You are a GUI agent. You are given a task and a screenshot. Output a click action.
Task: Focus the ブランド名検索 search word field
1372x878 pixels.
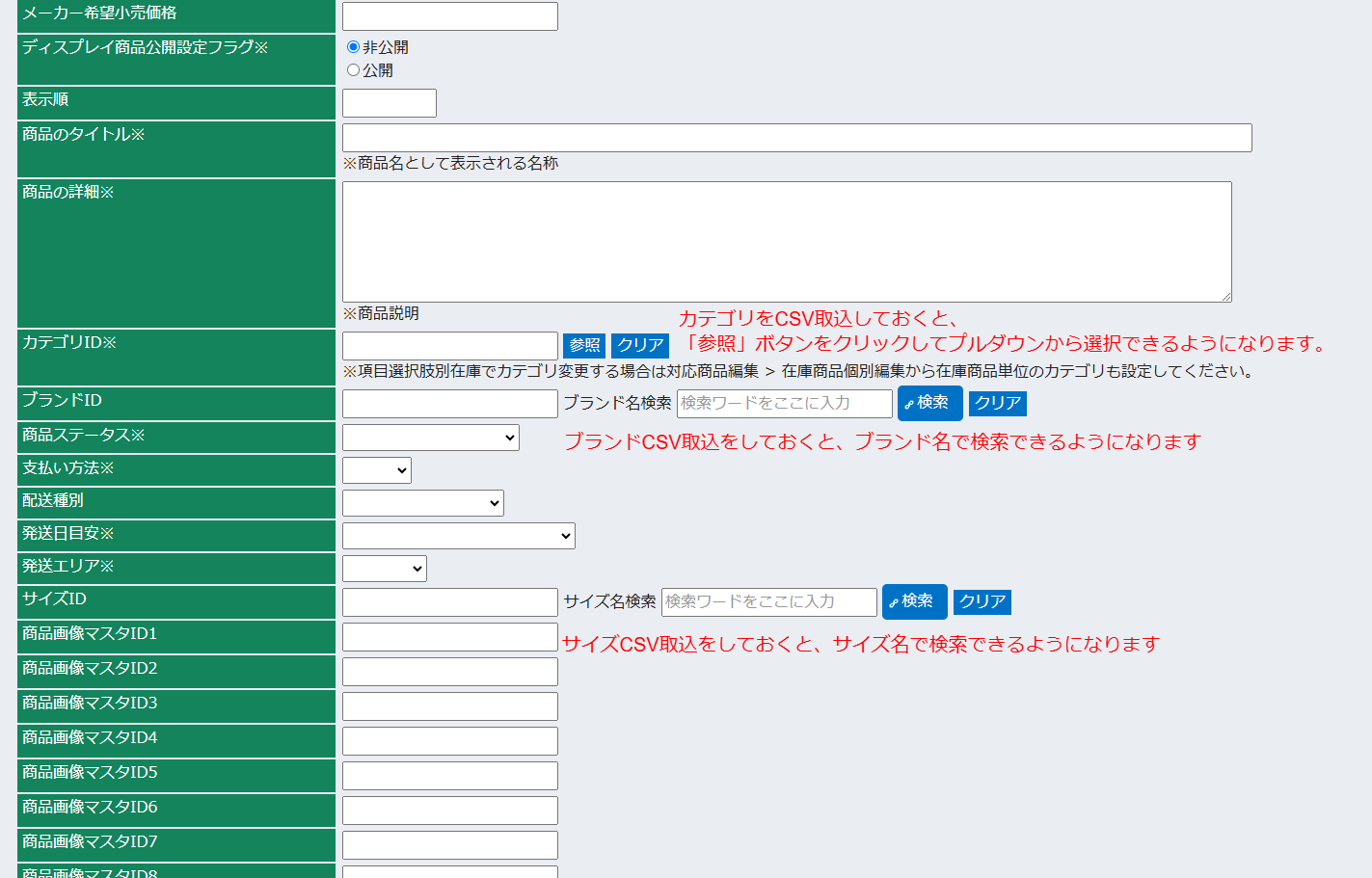(x=785, y=404)
